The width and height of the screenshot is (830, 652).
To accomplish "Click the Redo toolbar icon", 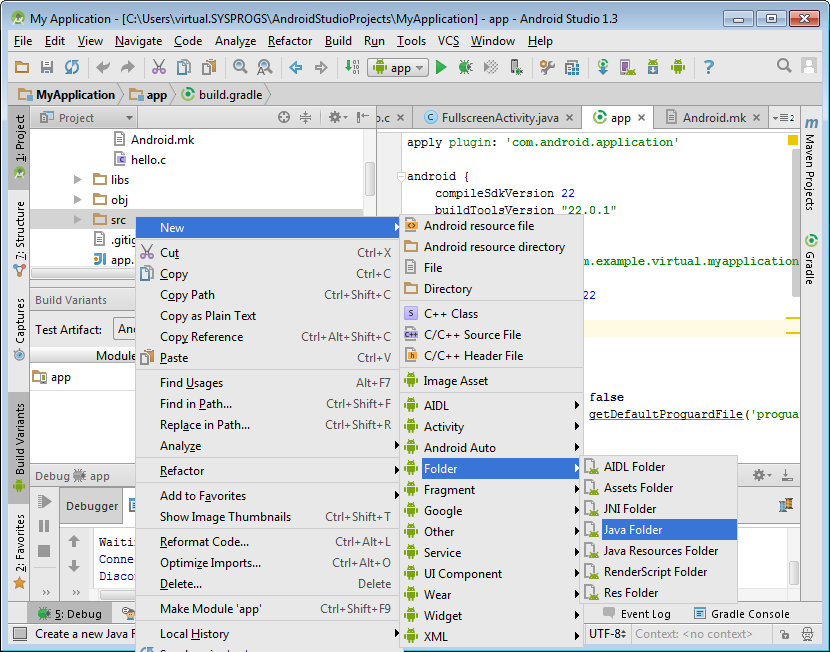I will 128,67.
